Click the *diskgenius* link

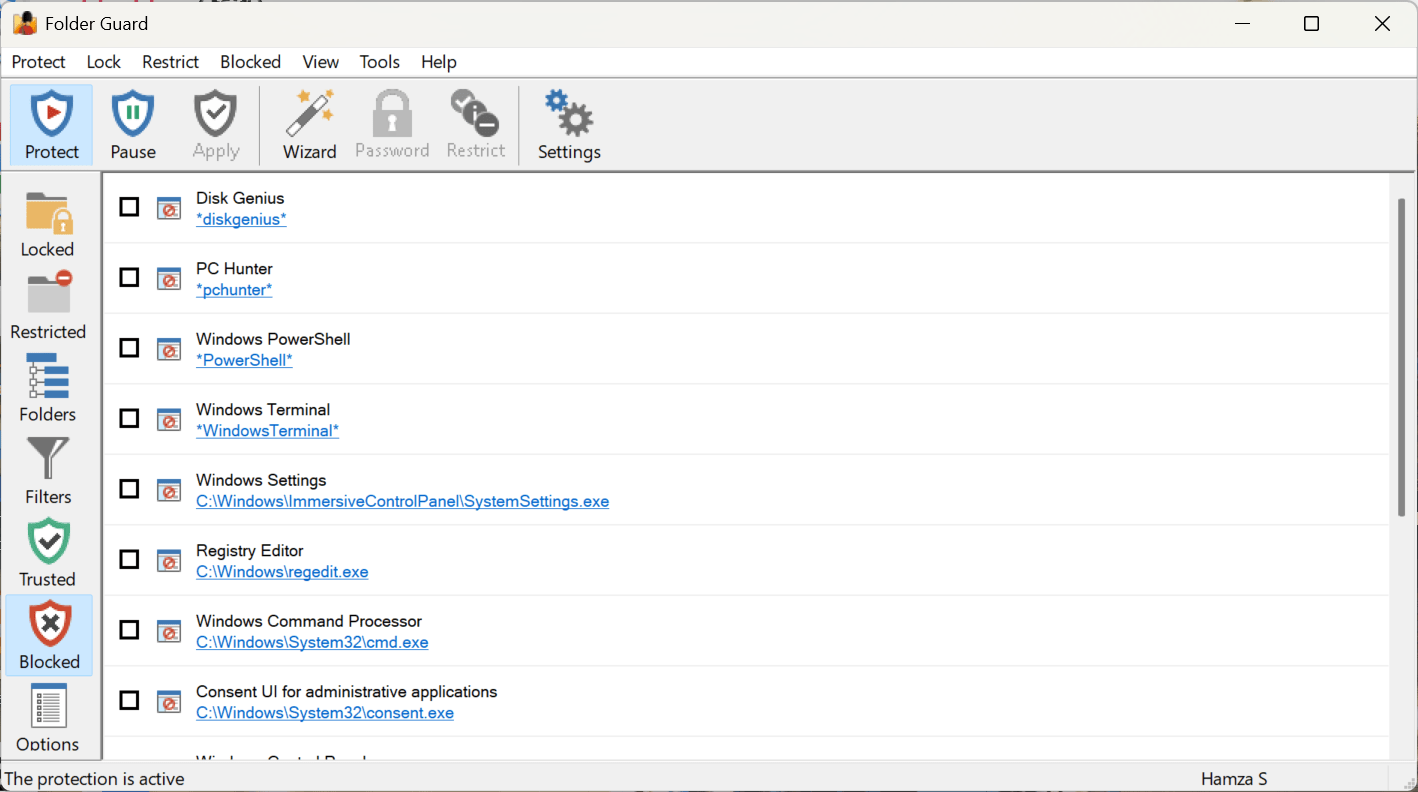coord(241,219)
